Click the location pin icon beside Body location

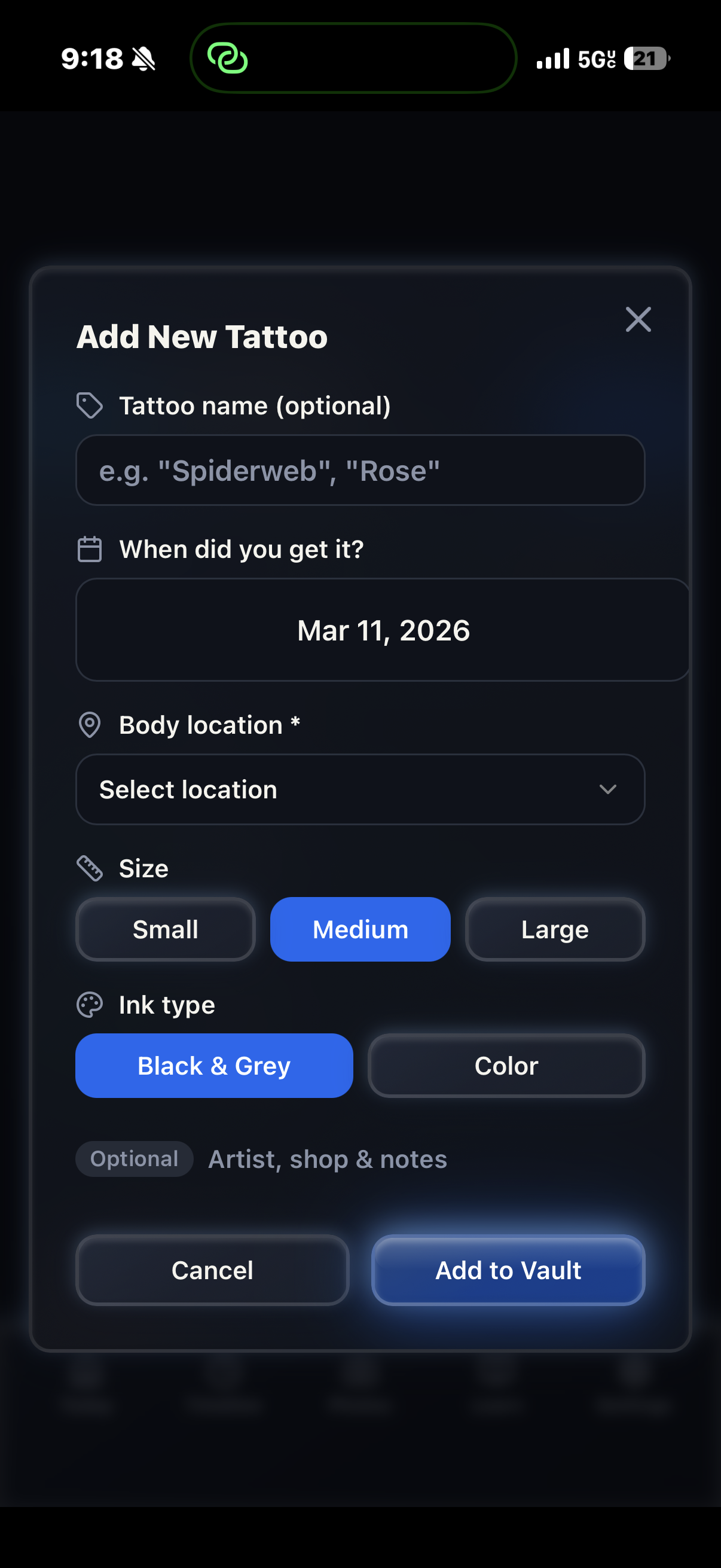coord(89,725)
